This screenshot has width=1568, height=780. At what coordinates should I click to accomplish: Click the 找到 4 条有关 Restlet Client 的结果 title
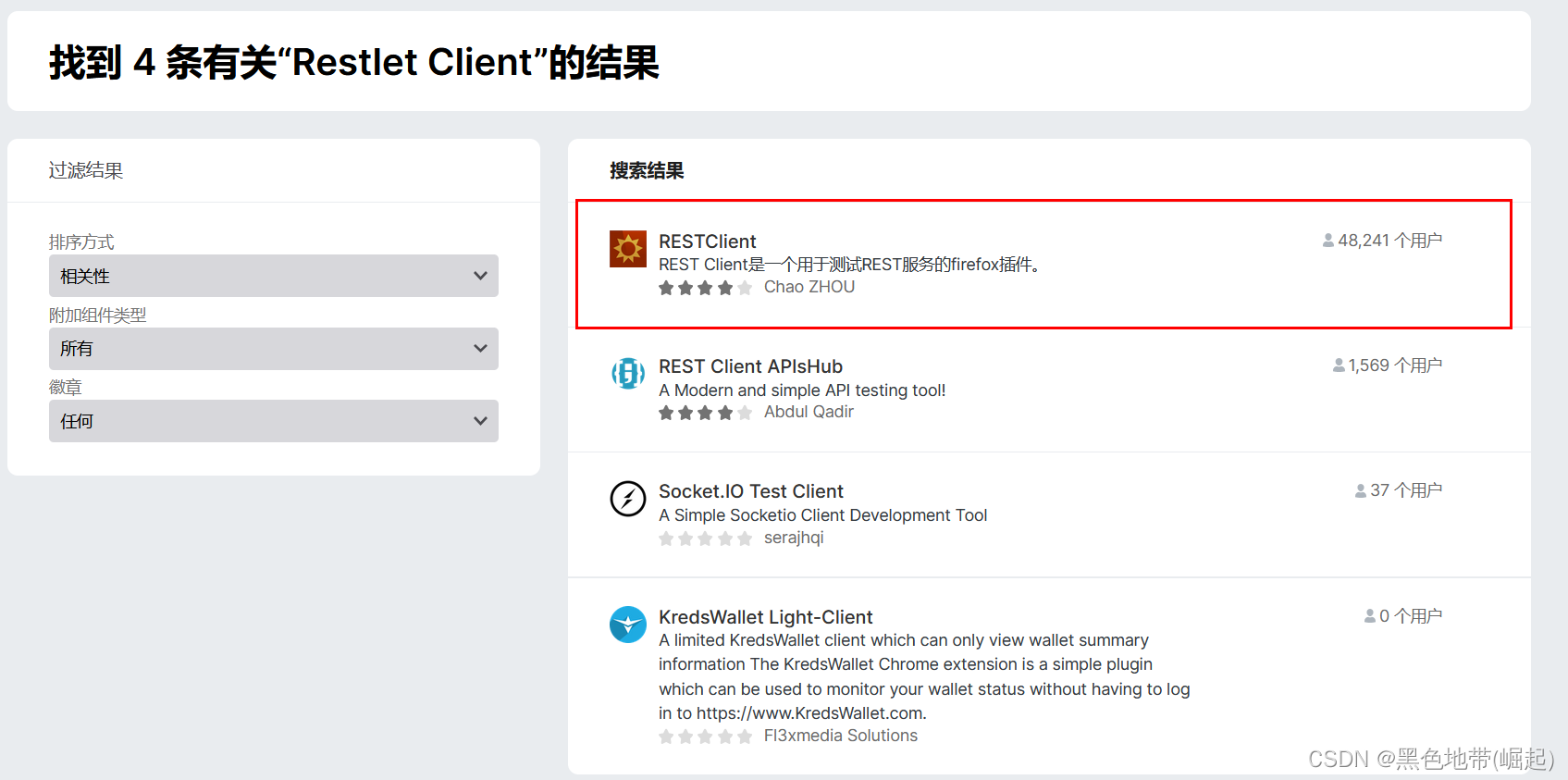pyautogui.click(x=354, y=62)
